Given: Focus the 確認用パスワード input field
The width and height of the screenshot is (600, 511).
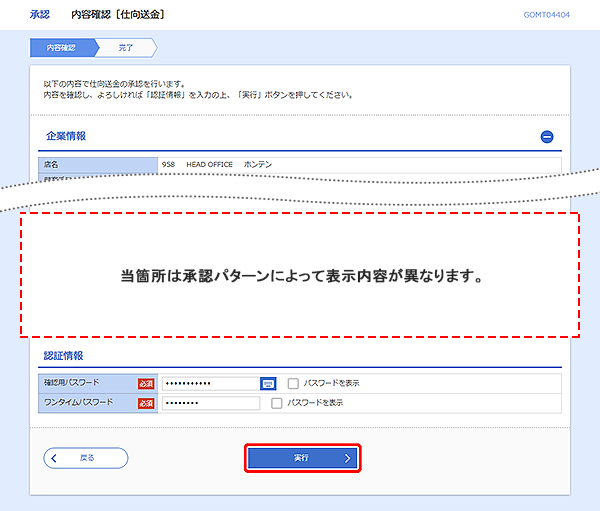Looking at the screenshot, I should pos(211,383).
